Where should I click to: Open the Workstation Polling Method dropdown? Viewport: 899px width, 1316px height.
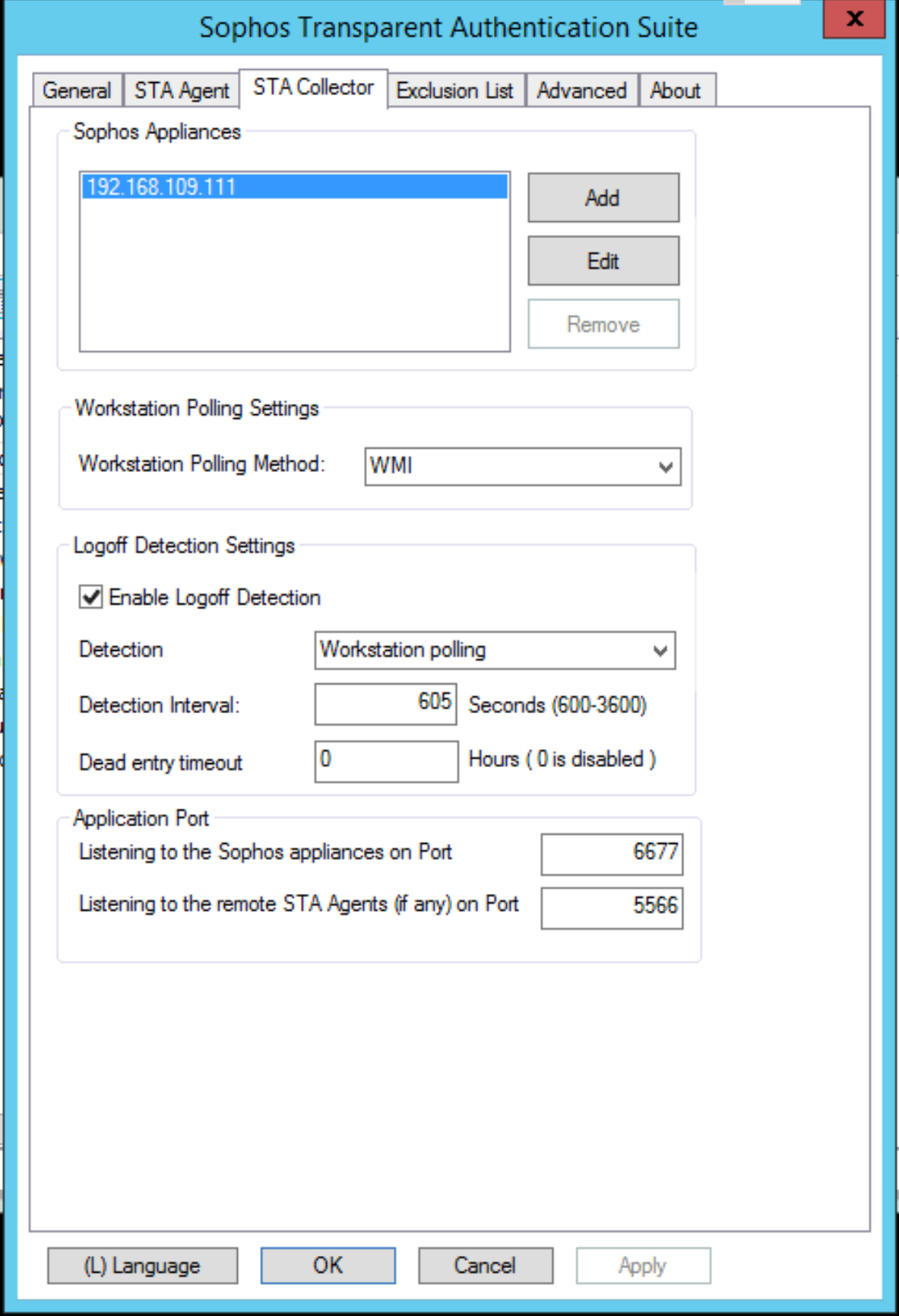[523, 466]
